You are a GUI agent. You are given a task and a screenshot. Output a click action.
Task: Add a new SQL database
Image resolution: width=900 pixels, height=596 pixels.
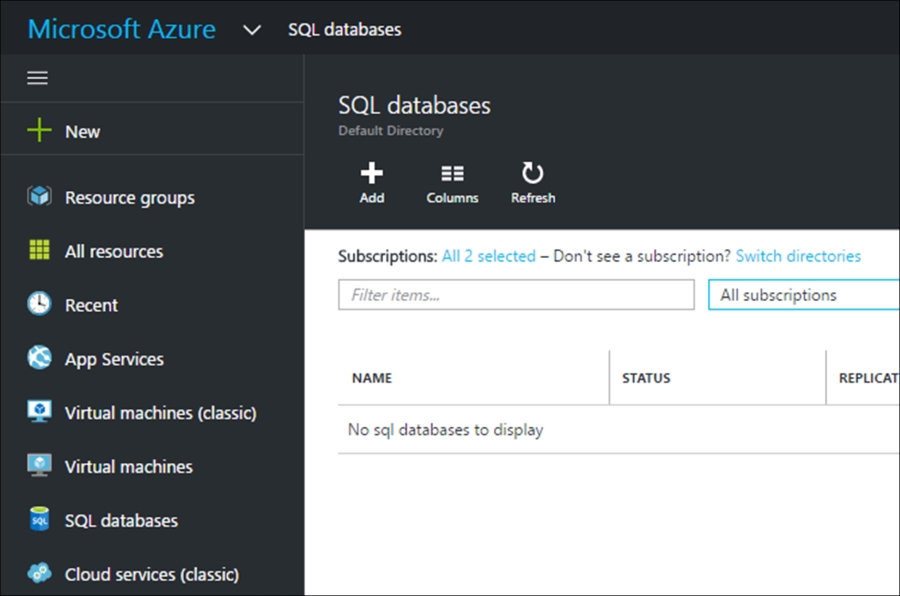[372, 183]
